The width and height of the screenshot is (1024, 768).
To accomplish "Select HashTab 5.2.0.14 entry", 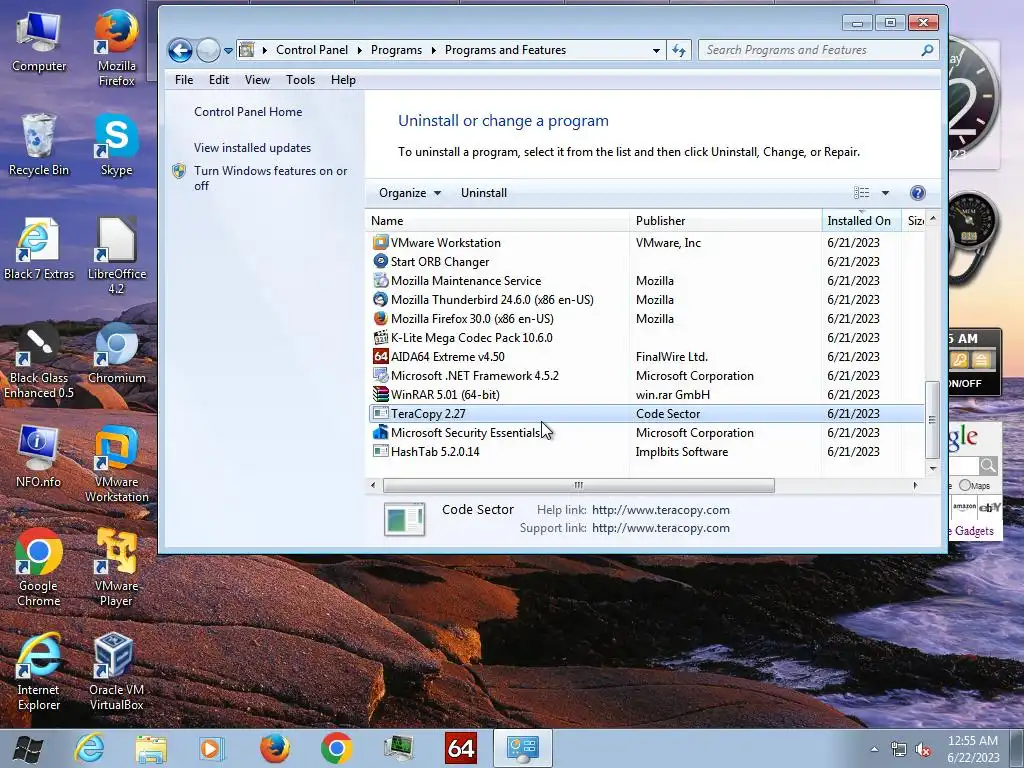I will tap(645, 452).
